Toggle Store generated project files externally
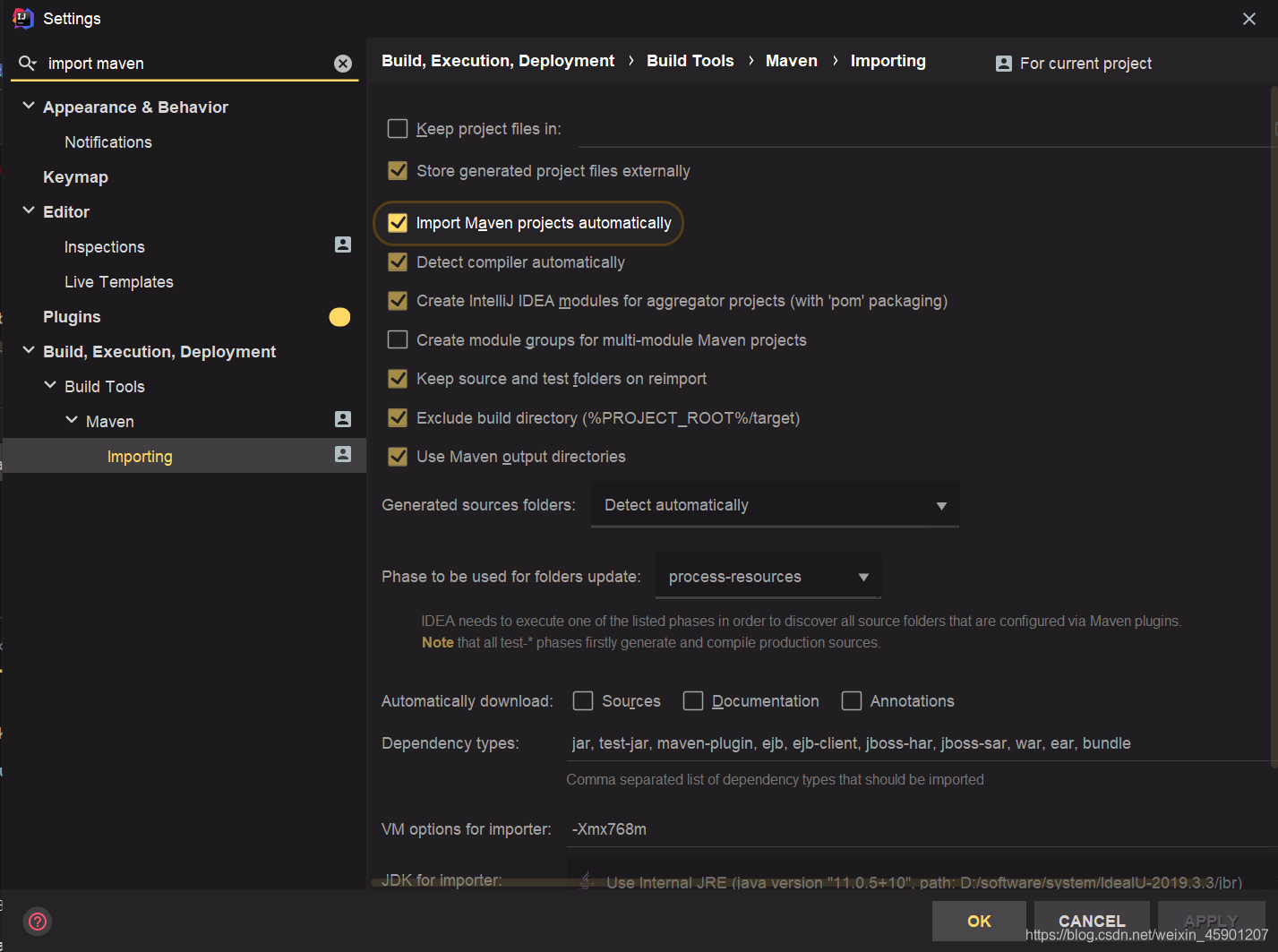The width and height of the screenshot is (1278, 952). pyautogui.click(x=398, y=170)
